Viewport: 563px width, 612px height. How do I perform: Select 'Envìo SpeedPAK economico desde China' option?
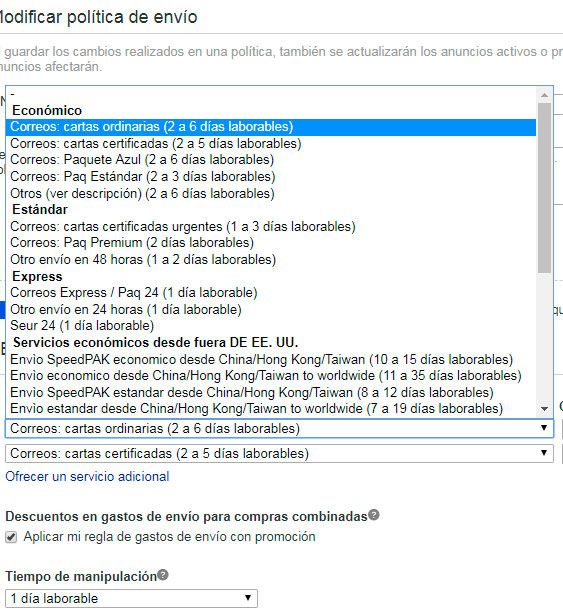(271, 359)
